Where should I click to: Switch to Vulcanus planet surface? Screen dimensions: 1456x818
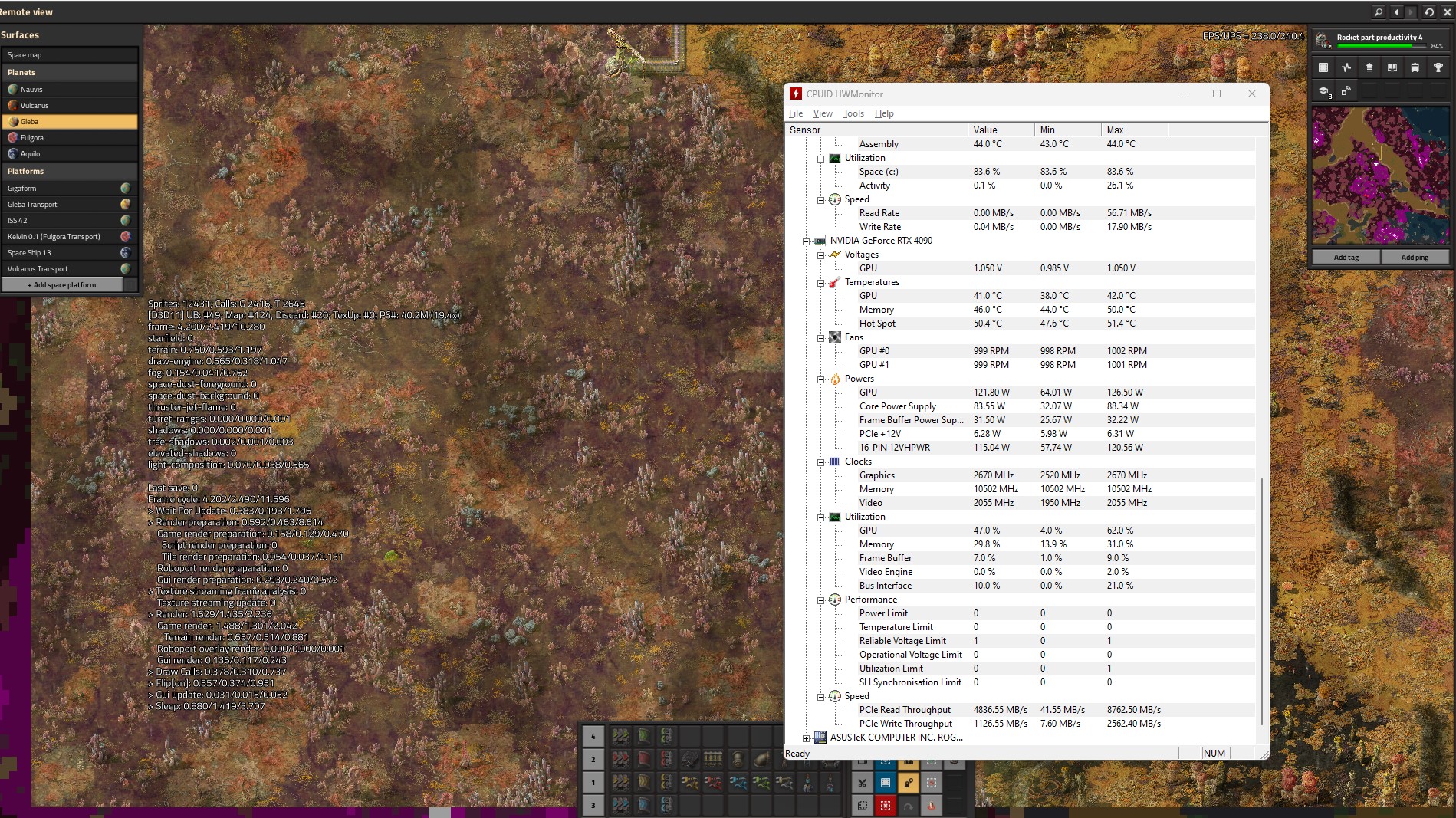pos(70,105)
